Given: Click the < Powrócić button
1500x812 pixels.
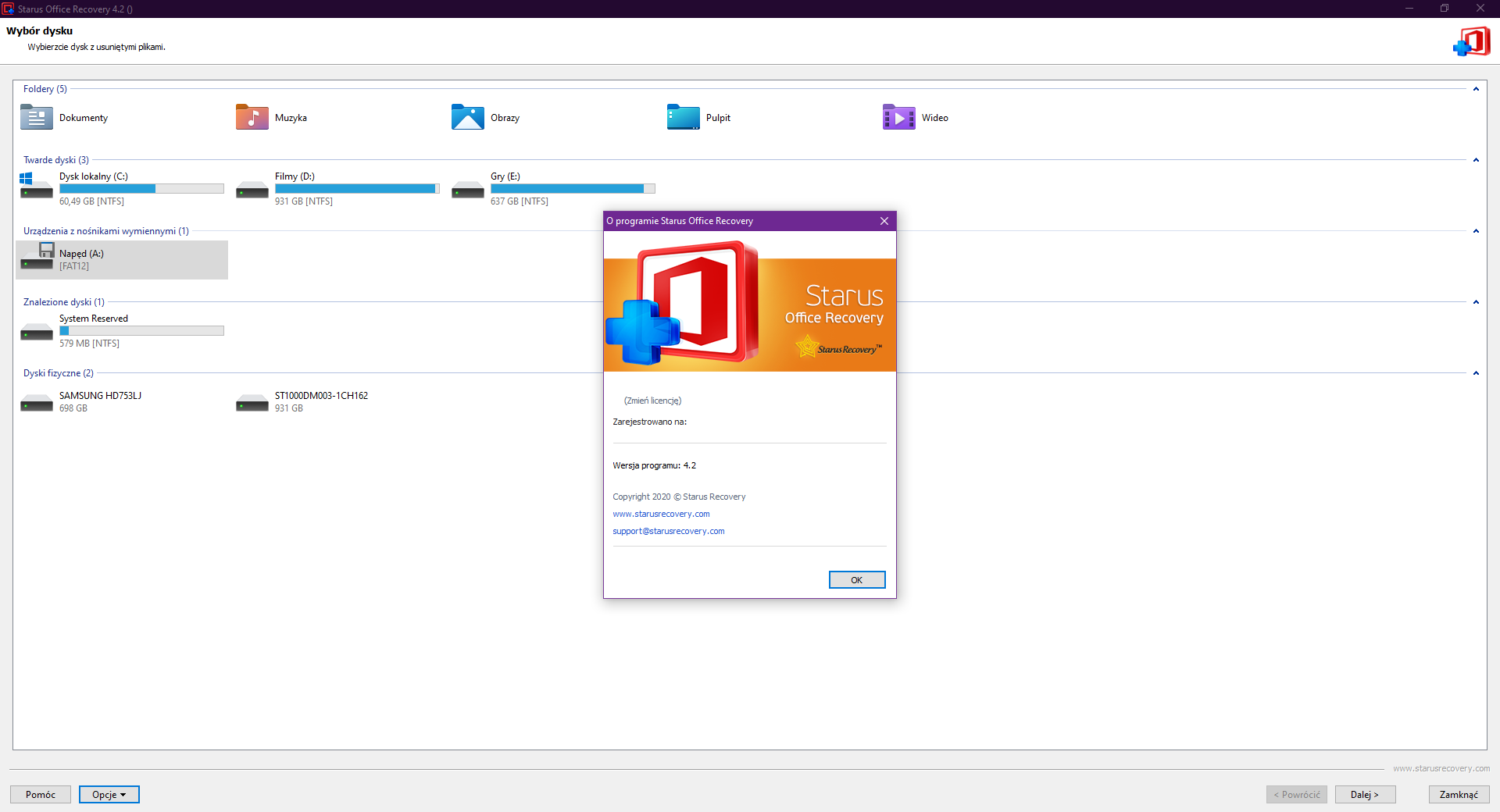Looking at the screenshot, I should [x=1297, y=795].
